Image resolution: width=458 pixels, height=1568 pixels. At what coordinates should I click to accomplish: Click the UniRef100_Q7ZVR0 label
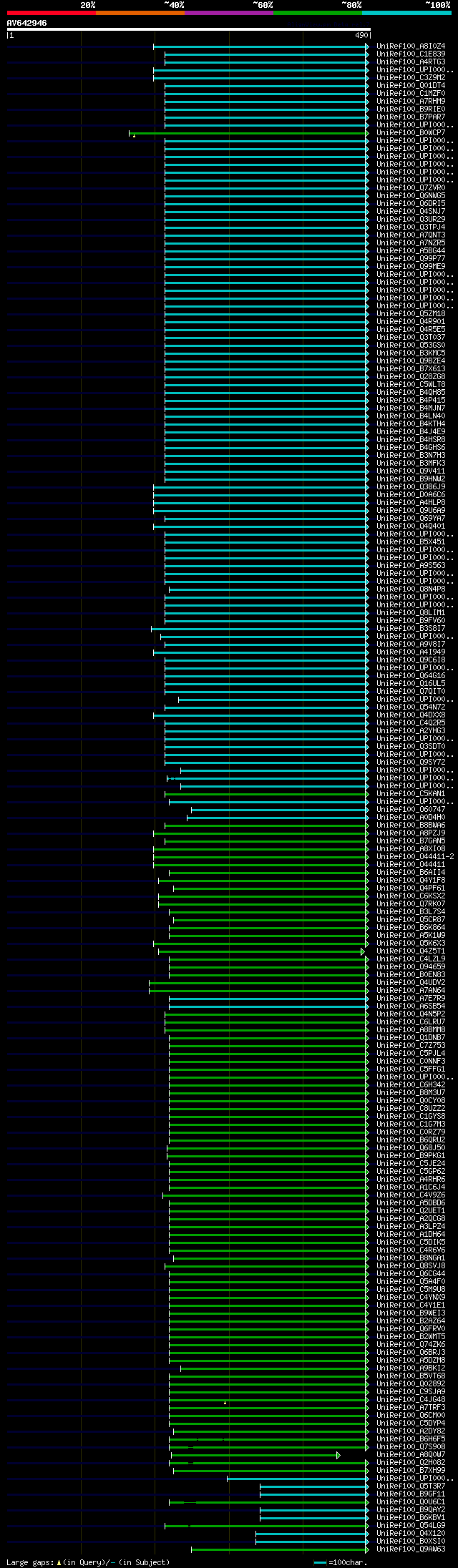click(411, 188)
